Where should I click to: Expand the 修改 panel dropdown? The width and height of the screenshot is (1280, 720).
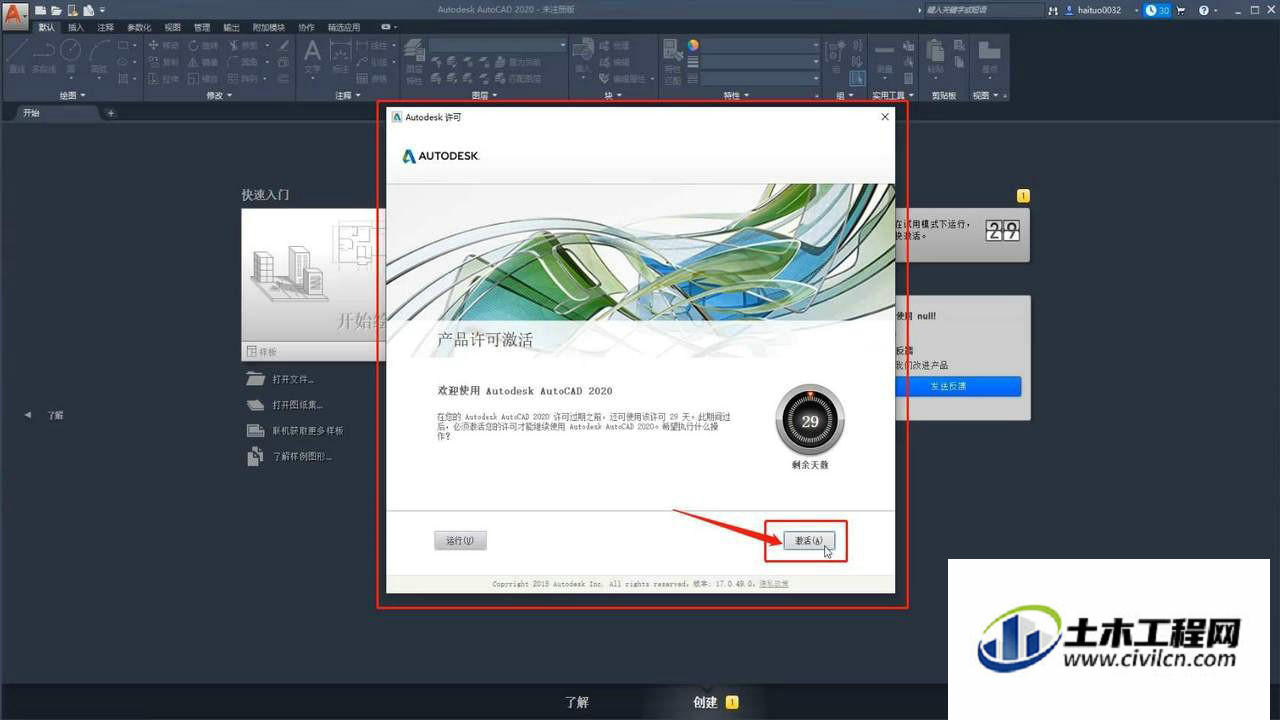(x=219, y=95)
